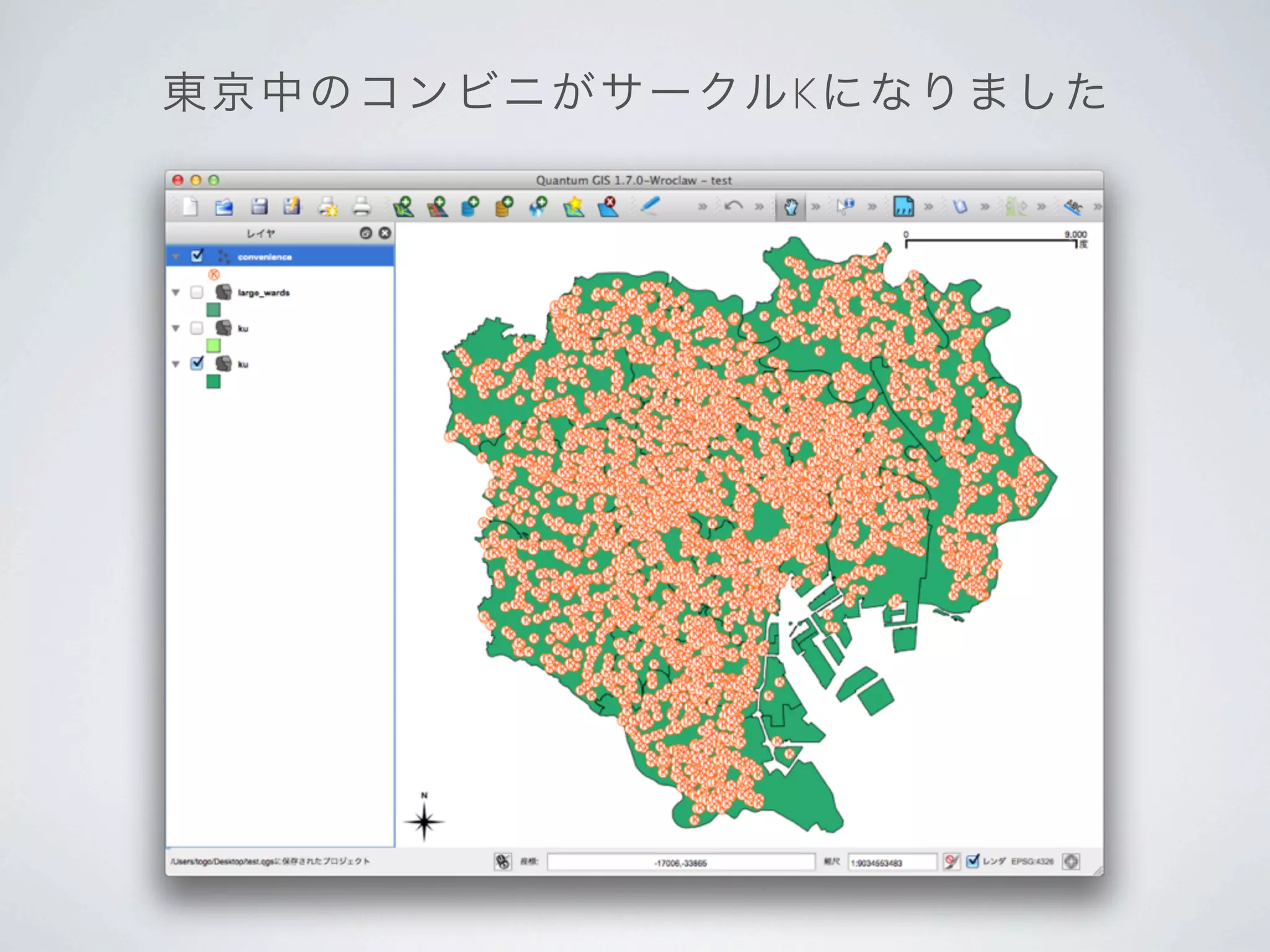Viewport: 1270px width, 952px height.
Task: Click the float panel button in Layers header
Action: [366, 233]
